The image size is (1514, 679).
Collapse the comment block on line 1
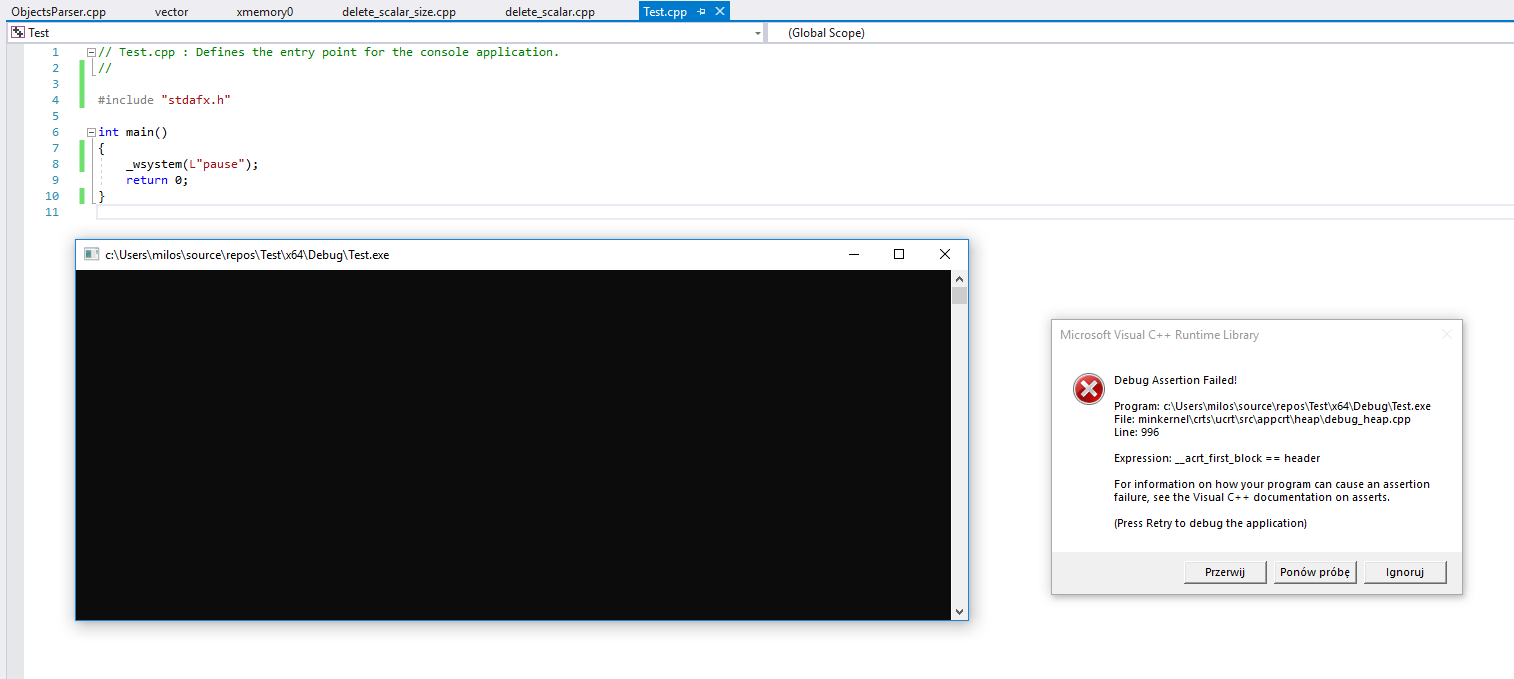[90, 51]
